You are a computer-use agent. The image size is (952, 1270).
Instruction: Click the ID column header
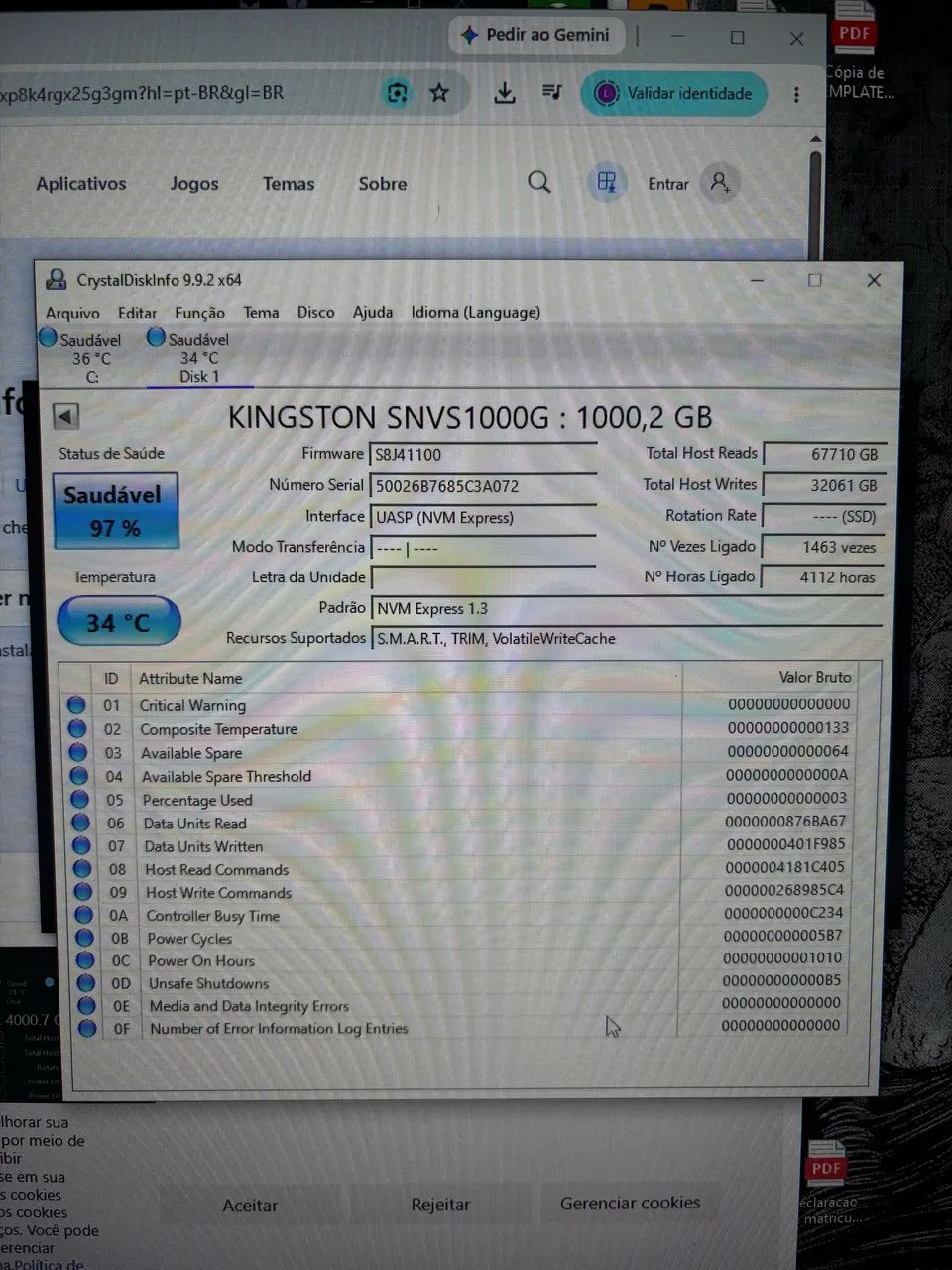(x=111, y=678)
